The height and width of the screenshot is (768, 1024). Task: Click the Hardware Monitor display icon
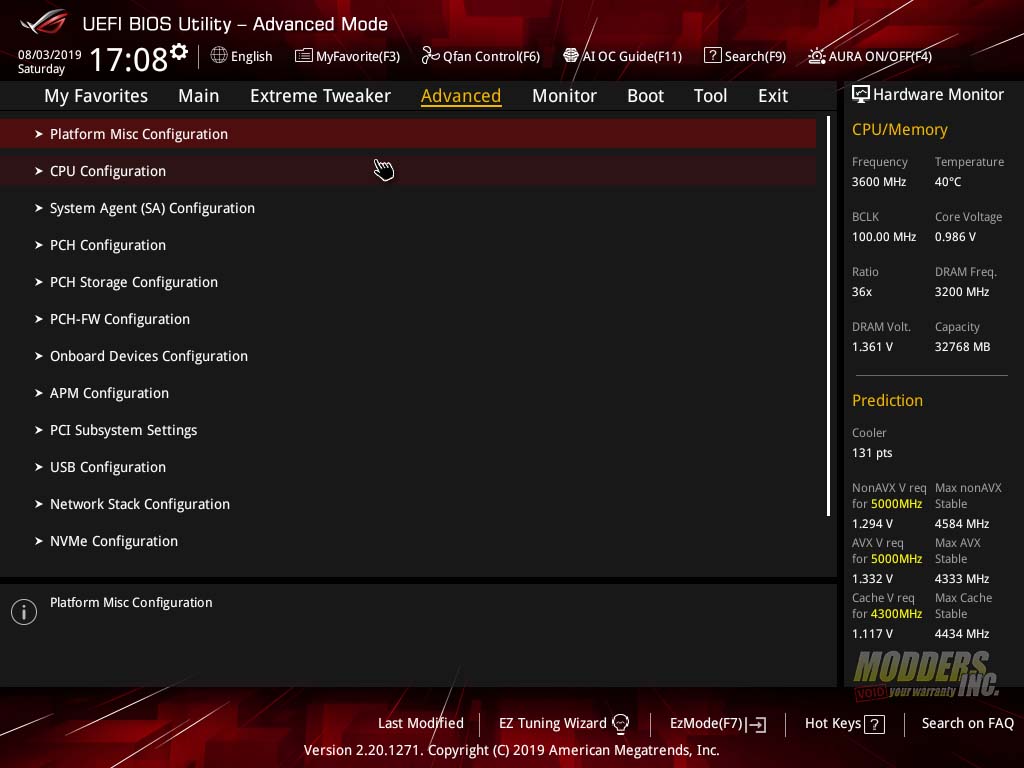[861, 95]
